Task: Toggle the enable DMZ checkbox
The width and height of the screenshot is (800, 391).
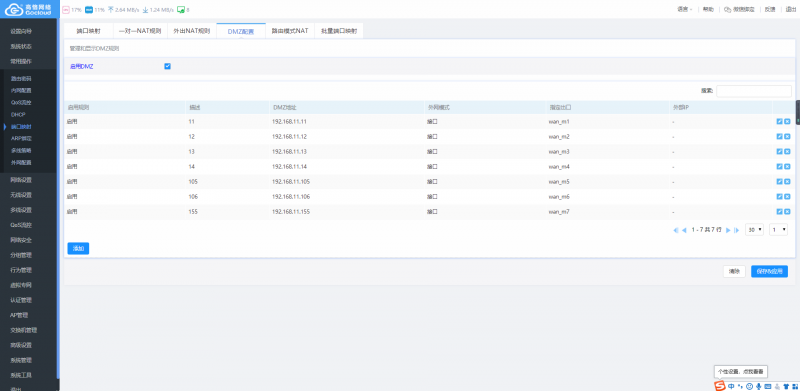Action: pos(167,66)
